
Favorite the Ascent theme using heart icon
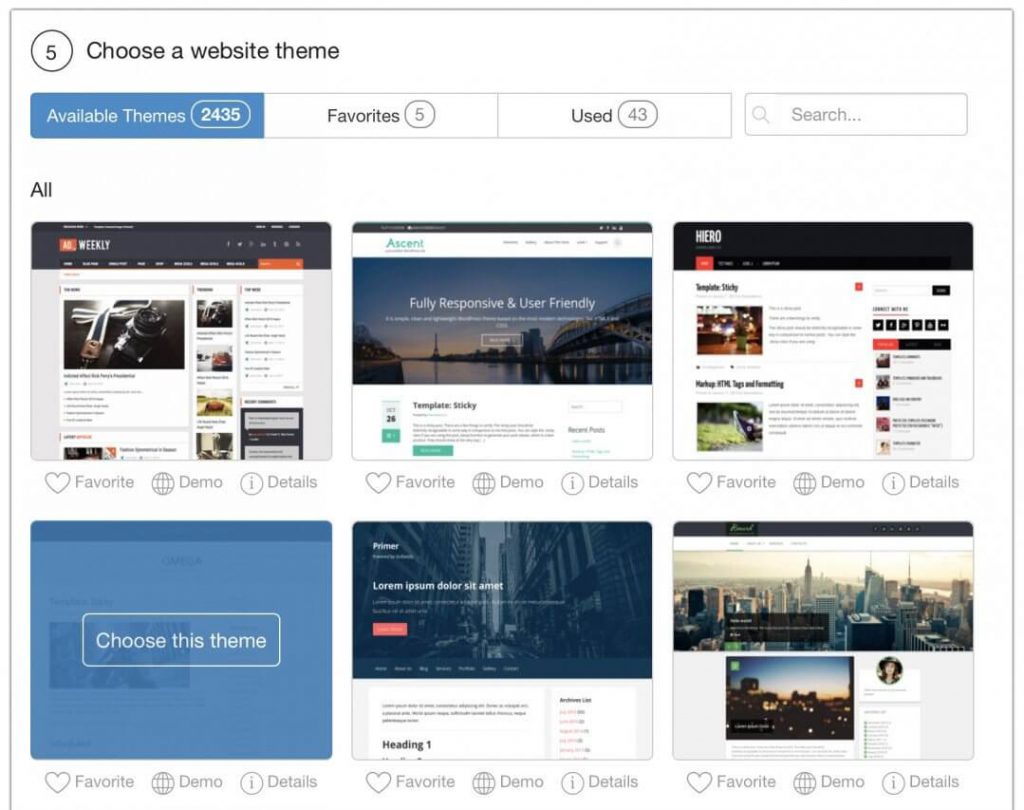click(x=378, y=482)
